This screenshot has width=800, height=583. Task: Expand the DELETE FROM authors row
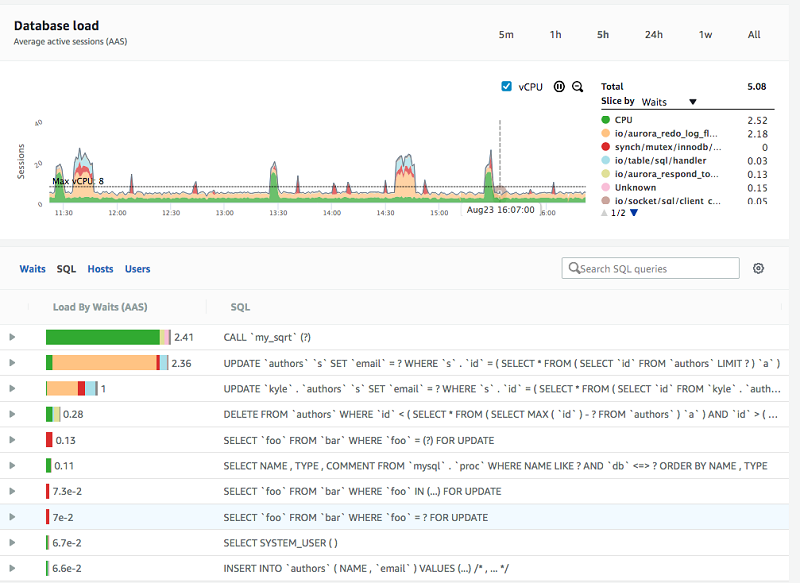[x=12, y=414]
